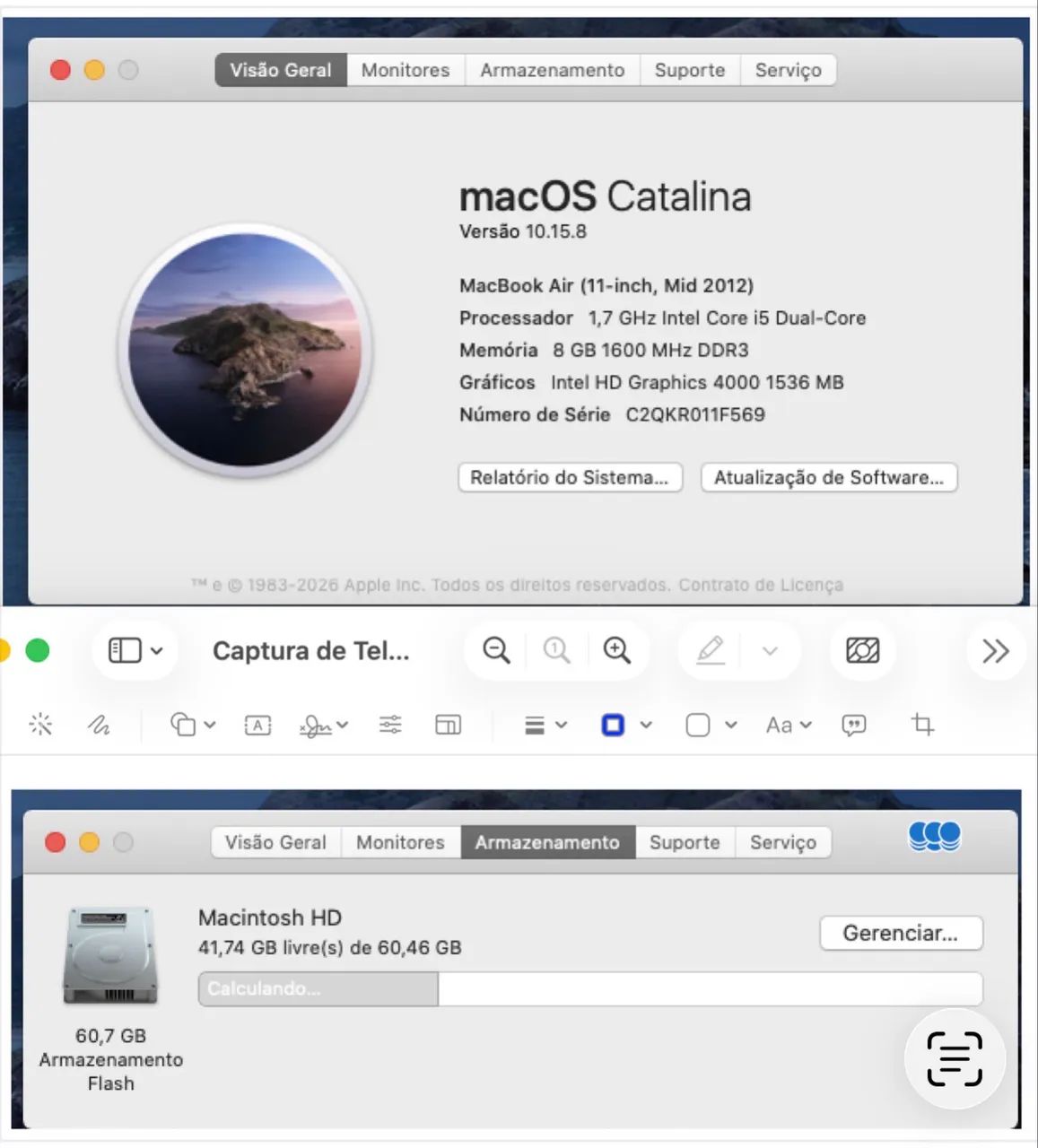Open the Markup pen options chevron
The image size is (1038, 1148).
(770, 650)
